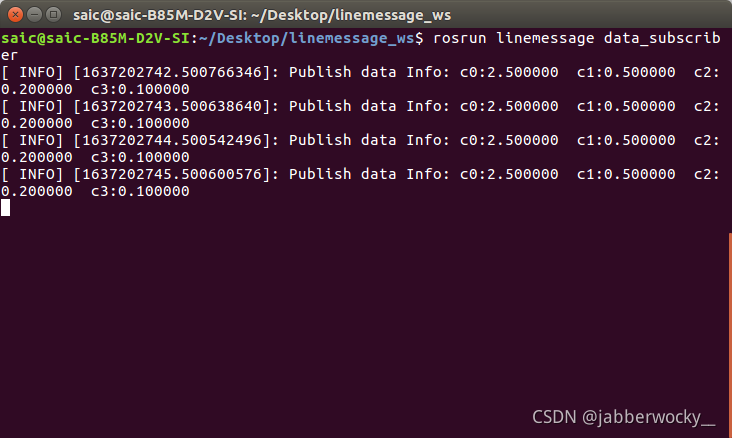The width and height of the screenshot is (732, 438).
Task: Click c0:2.500000 in the first log line
Action: pyautogui.click(x=509, y=72)
